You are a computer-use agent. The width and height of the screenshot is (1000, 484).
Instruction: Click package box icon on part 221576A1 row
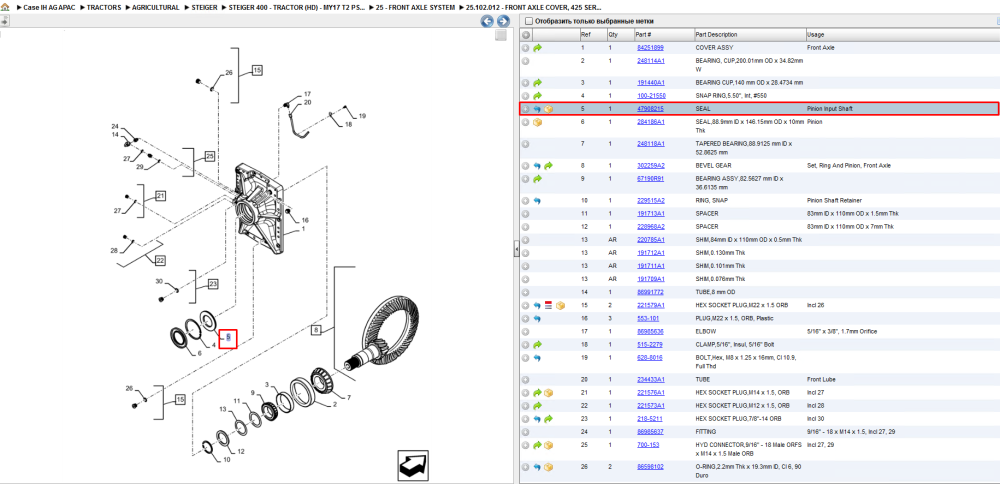(x=548, y=393)
